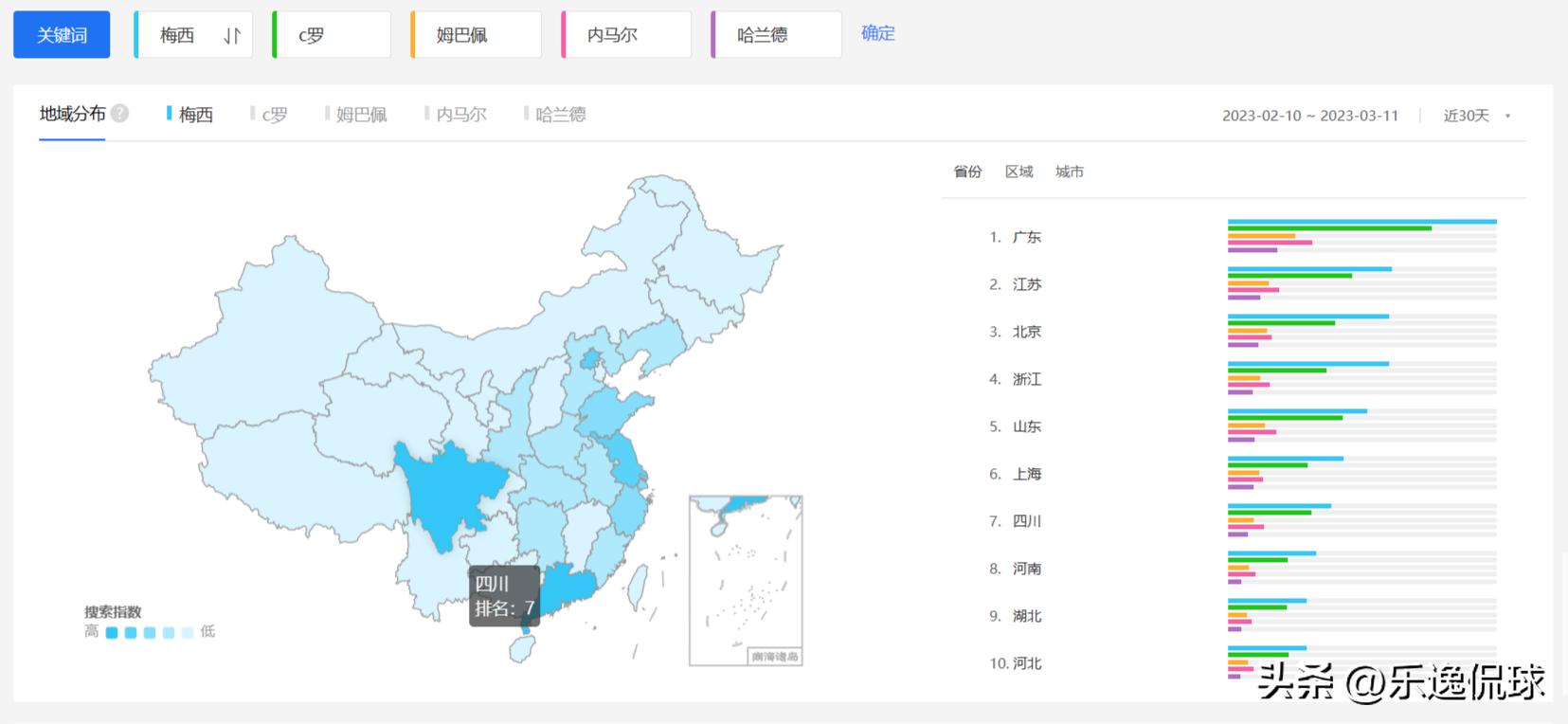1568x724 pixels.
Task: Click the help question mark beside 地域分布
Action: coord(119,114)
